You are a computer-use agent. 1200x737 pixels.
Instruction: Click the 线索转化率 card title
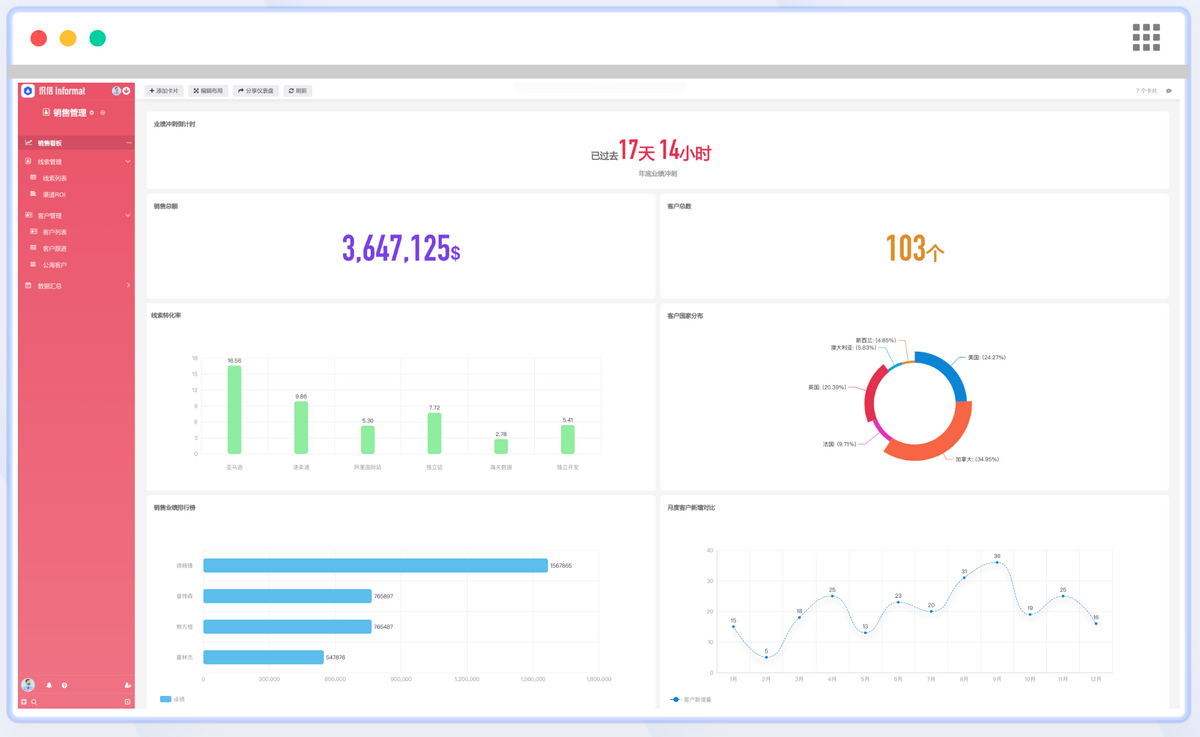168,316
